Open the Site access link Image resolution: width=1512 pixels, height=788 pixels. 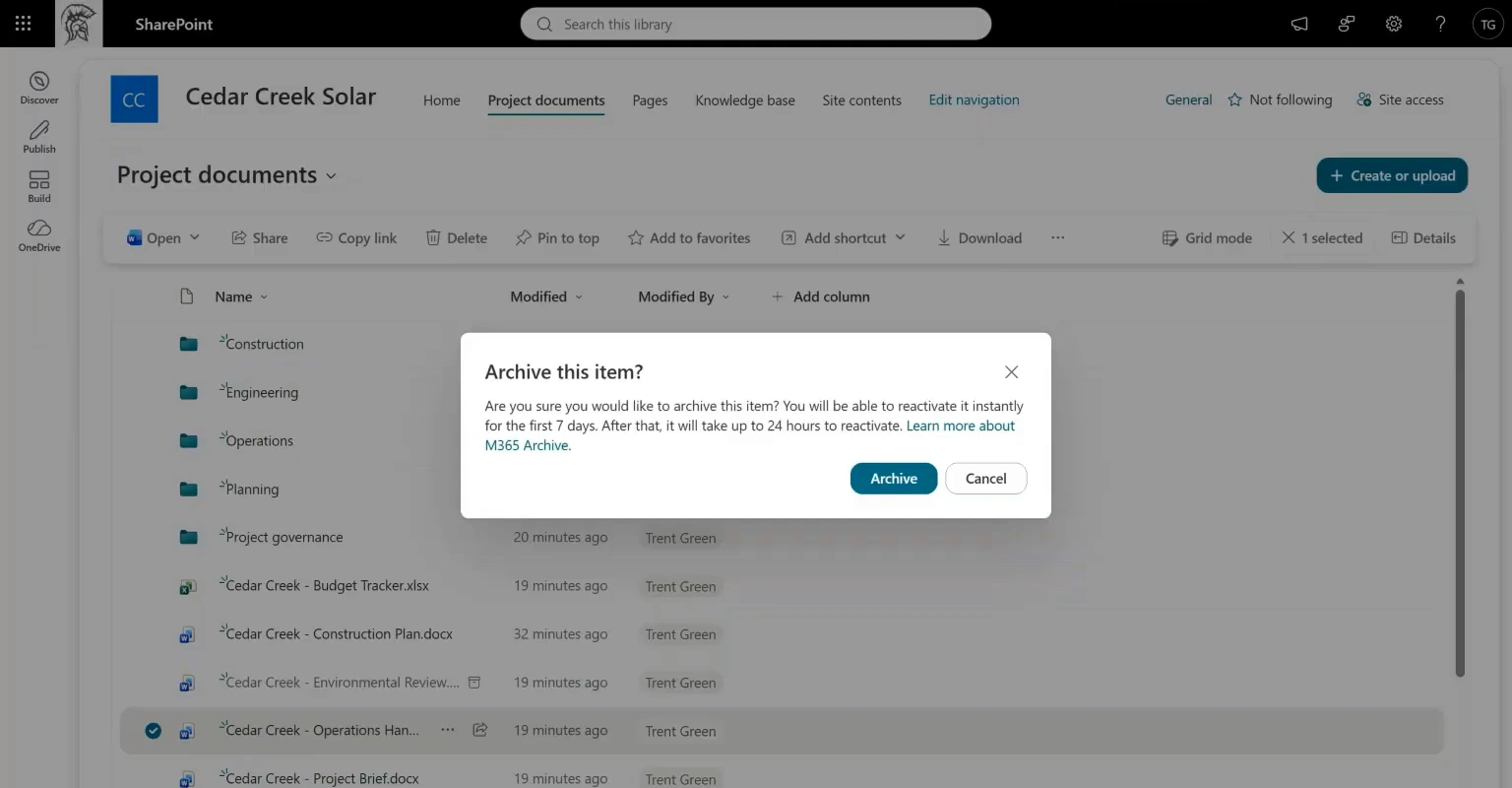point(1400,99)
